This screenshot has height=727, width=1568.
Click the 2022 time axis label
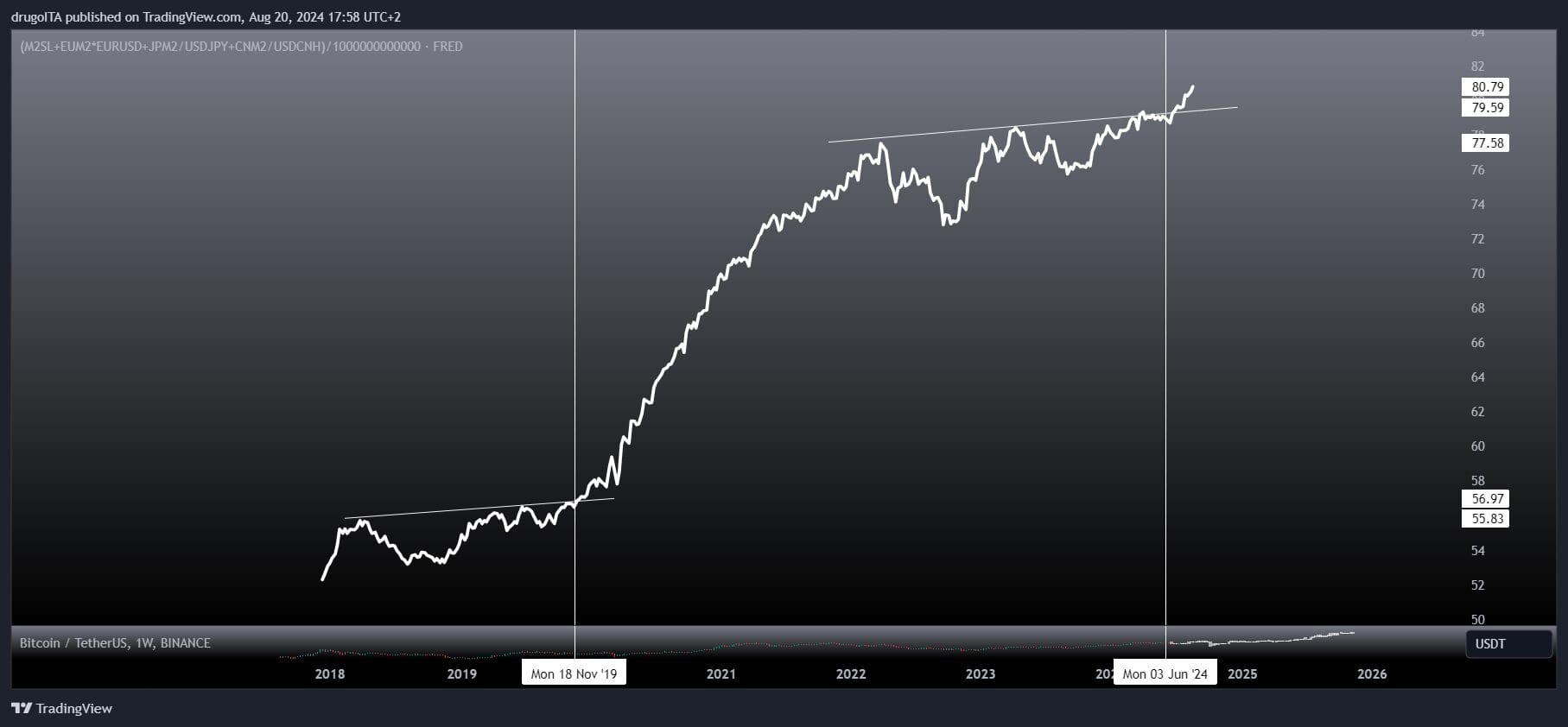(x=851, y=674)
